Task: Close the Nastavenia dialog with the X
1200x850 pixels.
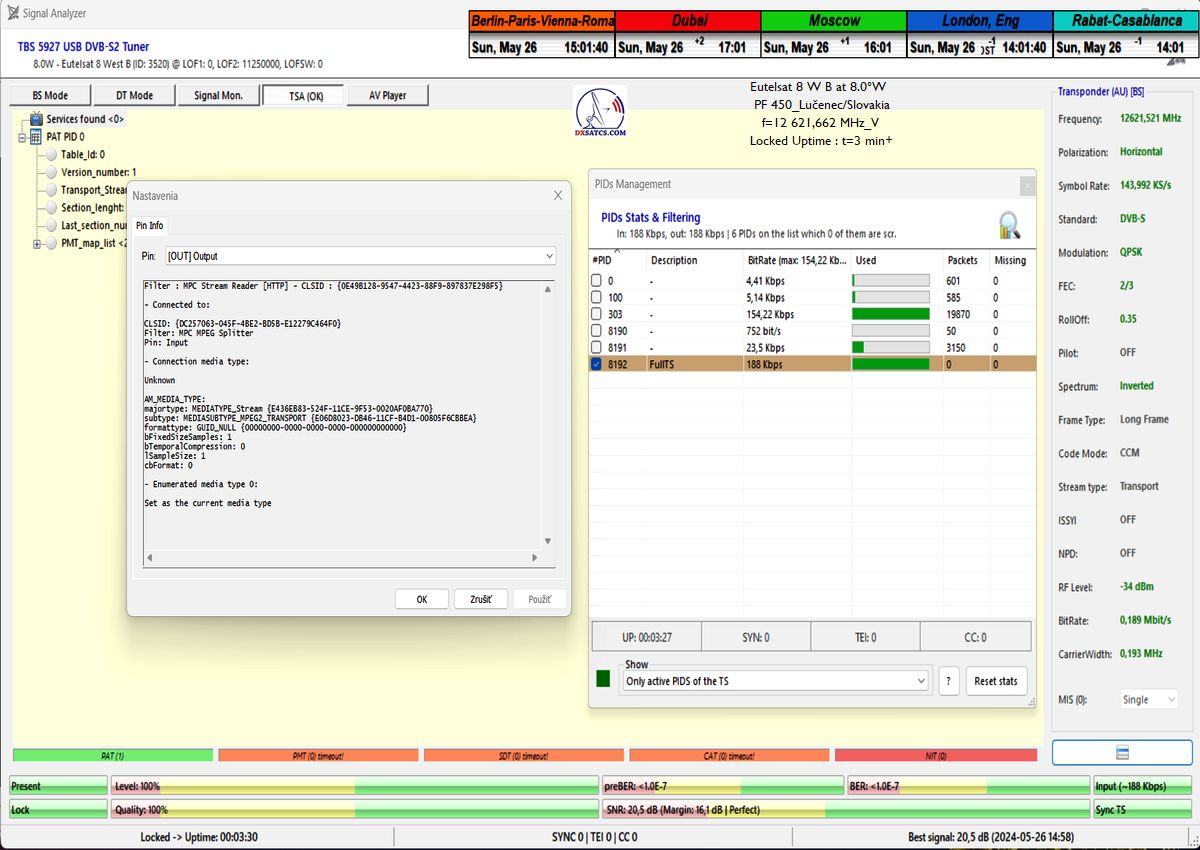Action: (x=558, y=196)
